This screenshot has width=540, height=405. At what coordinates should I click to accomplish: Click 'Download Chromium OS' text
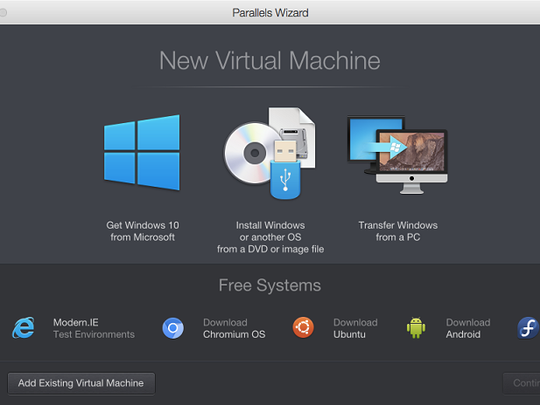pos(234,328)
